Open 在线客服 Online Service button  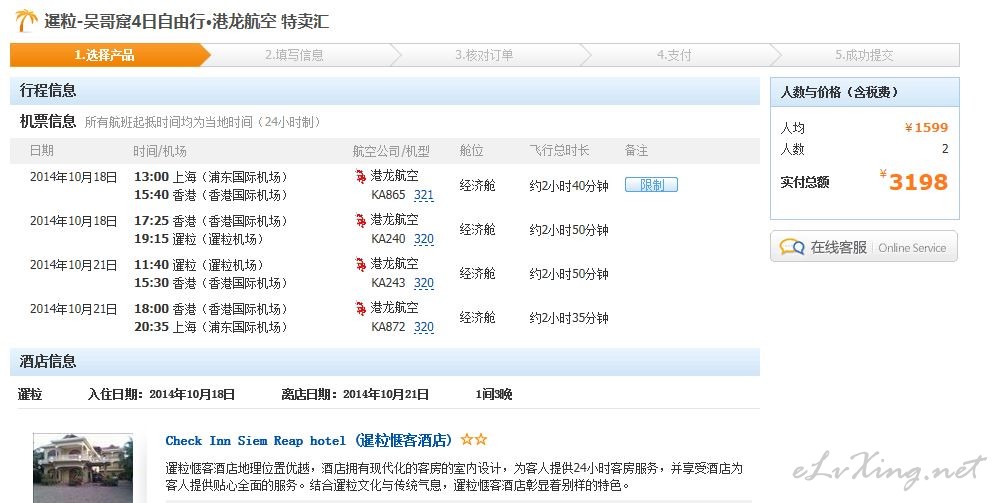point(864,247)
